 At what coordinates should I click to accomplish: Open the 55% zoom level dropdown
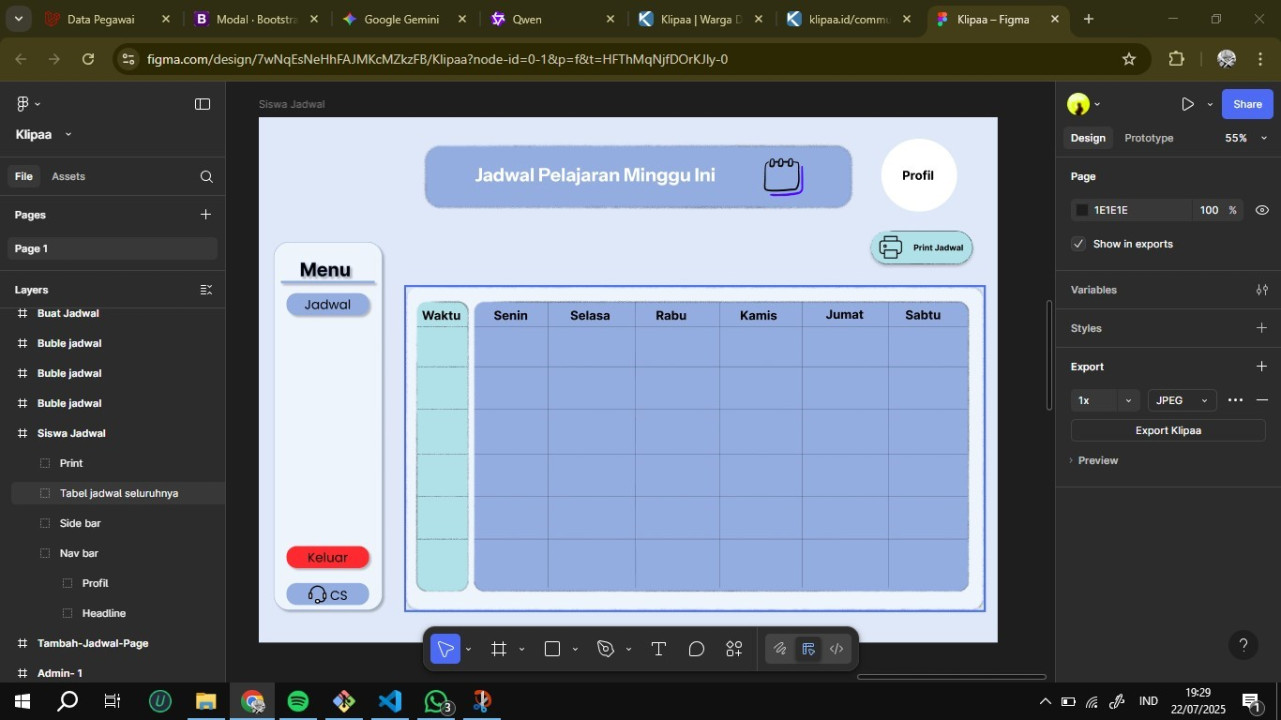pos(1245,138)
